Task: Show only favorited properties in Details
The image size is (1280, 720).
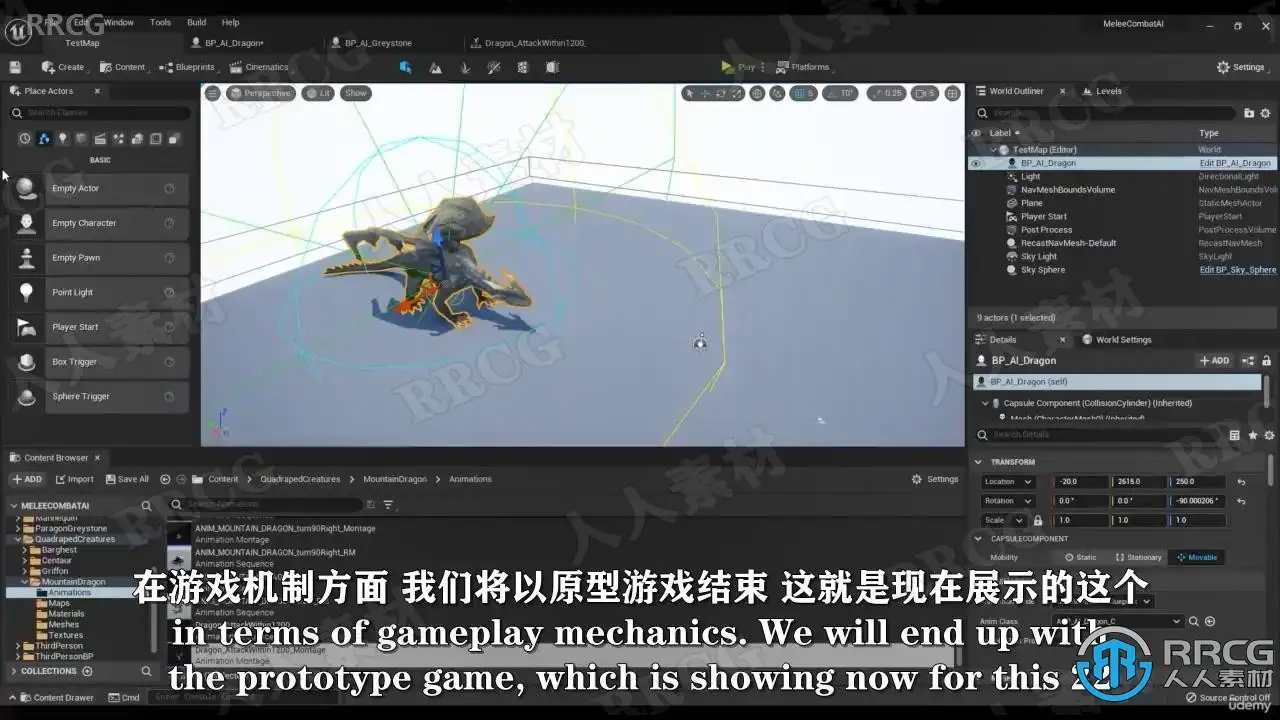Action: (1253, 435)
